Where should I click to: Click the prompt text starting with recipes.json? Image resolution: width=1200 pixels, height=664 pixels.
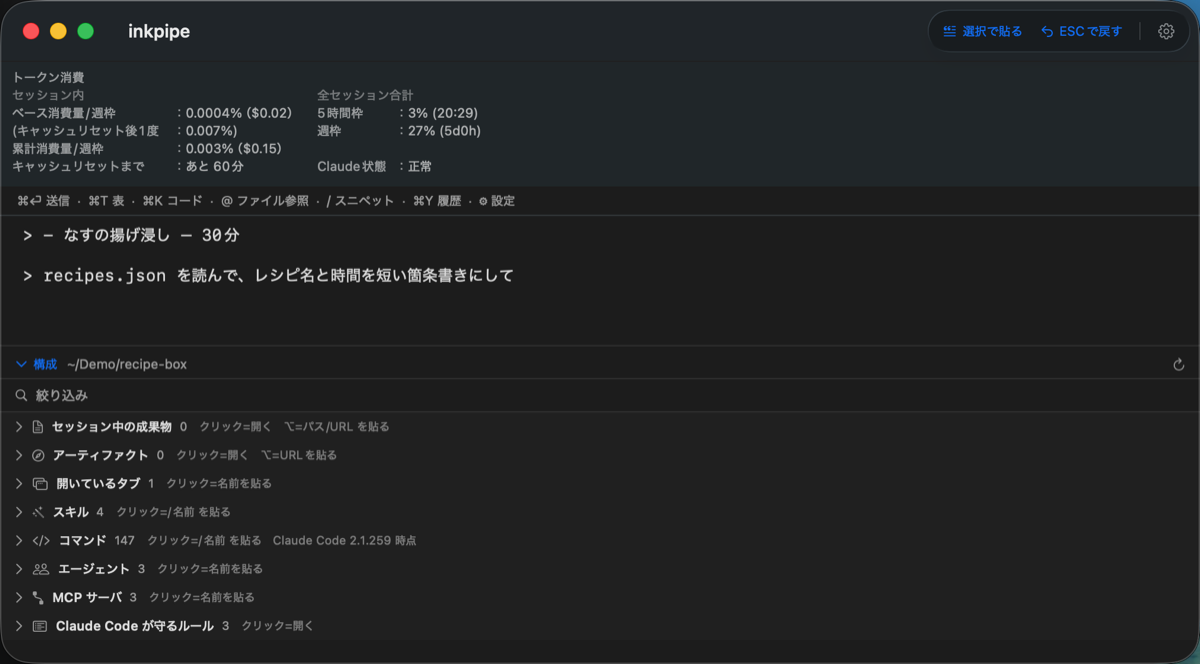tap(278, 275)
